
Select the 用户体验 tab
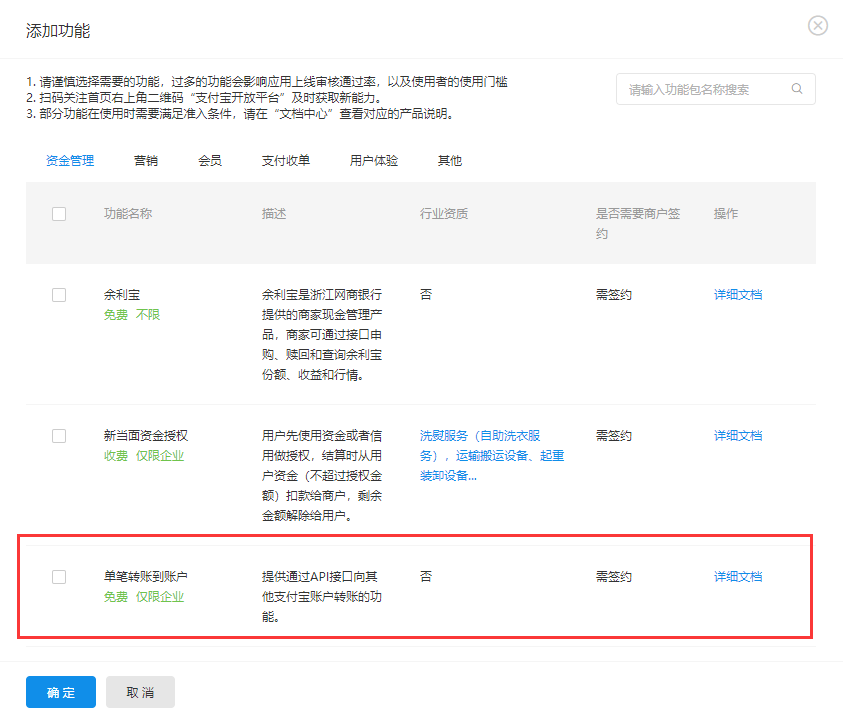click(374, 160)
